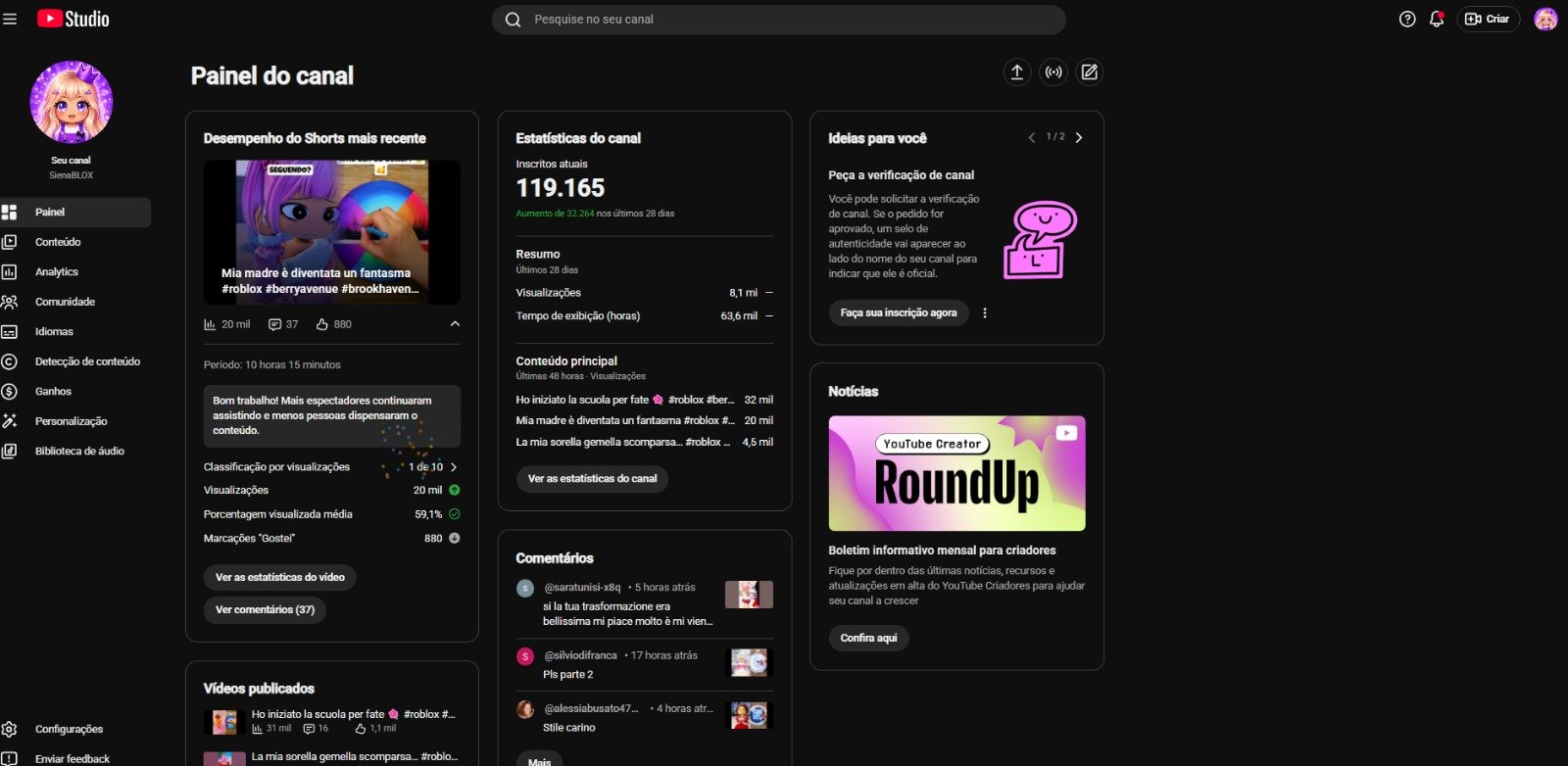Click the upload videos icon
Screen dimensions: 1568x766
[1017, 72]
